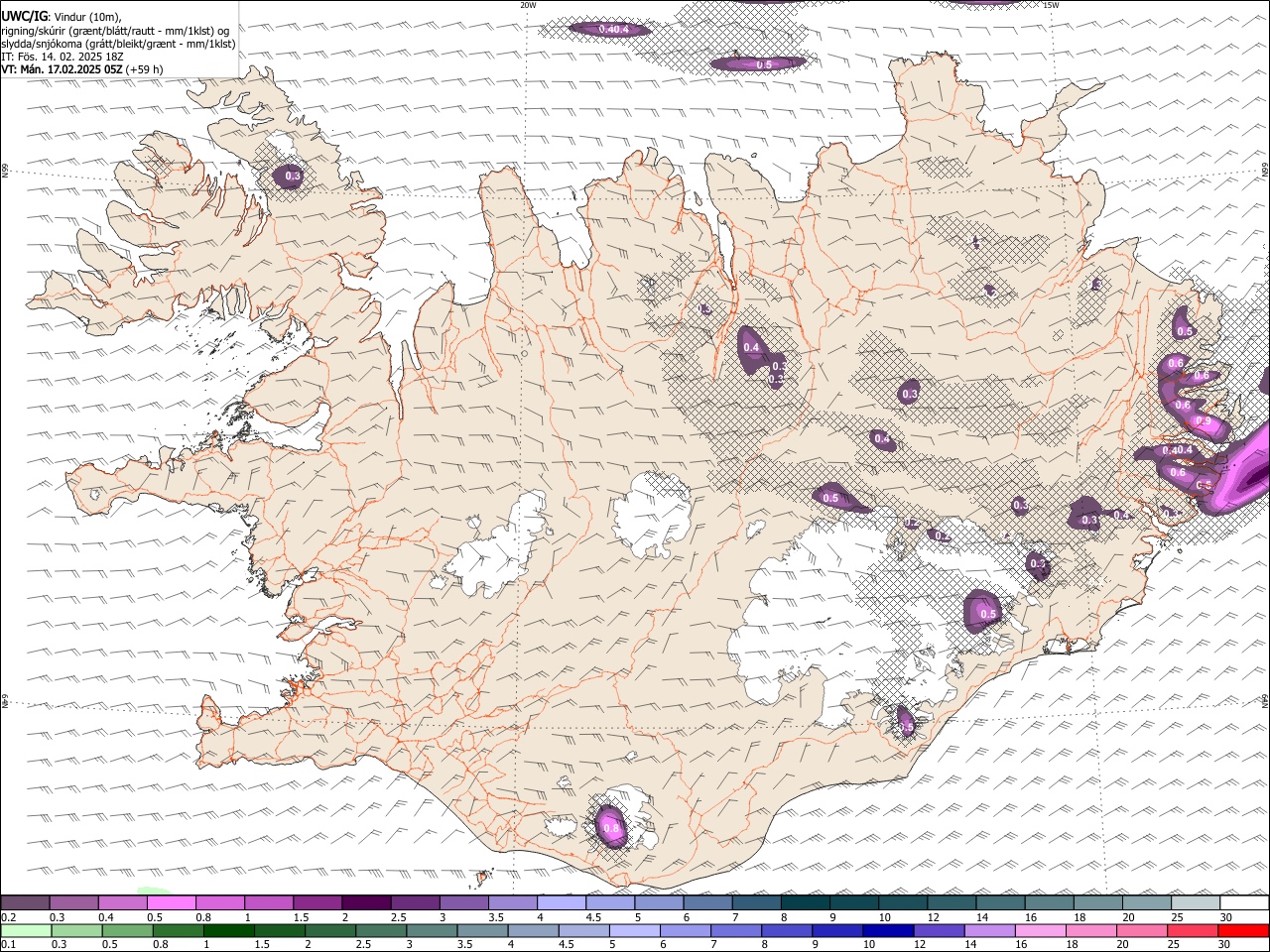Click the pale grey 25–30 swatch, upper scale

(x=1195, y=902)
